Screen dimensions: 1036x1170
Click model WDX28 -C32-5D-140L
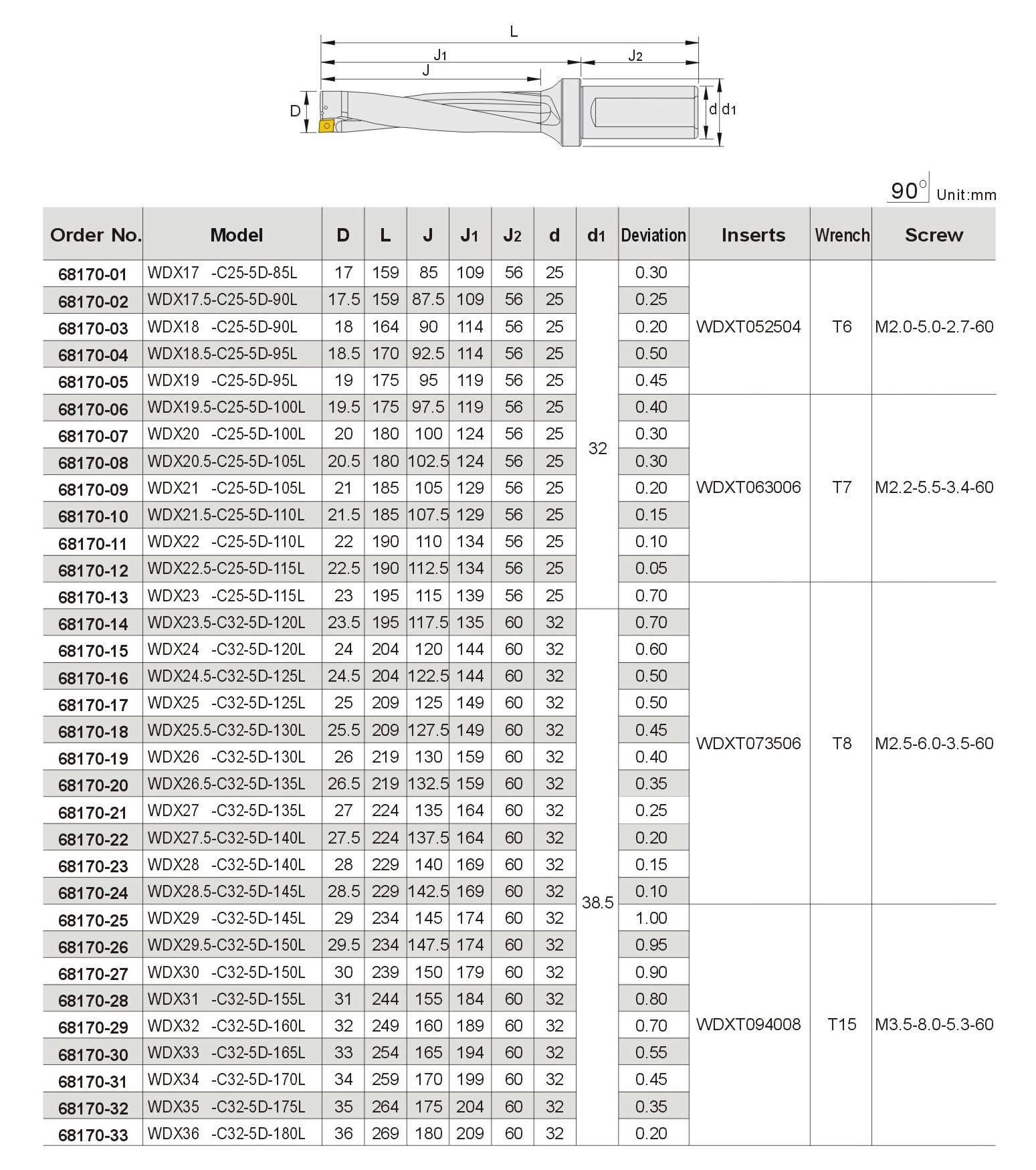(226, 864)
